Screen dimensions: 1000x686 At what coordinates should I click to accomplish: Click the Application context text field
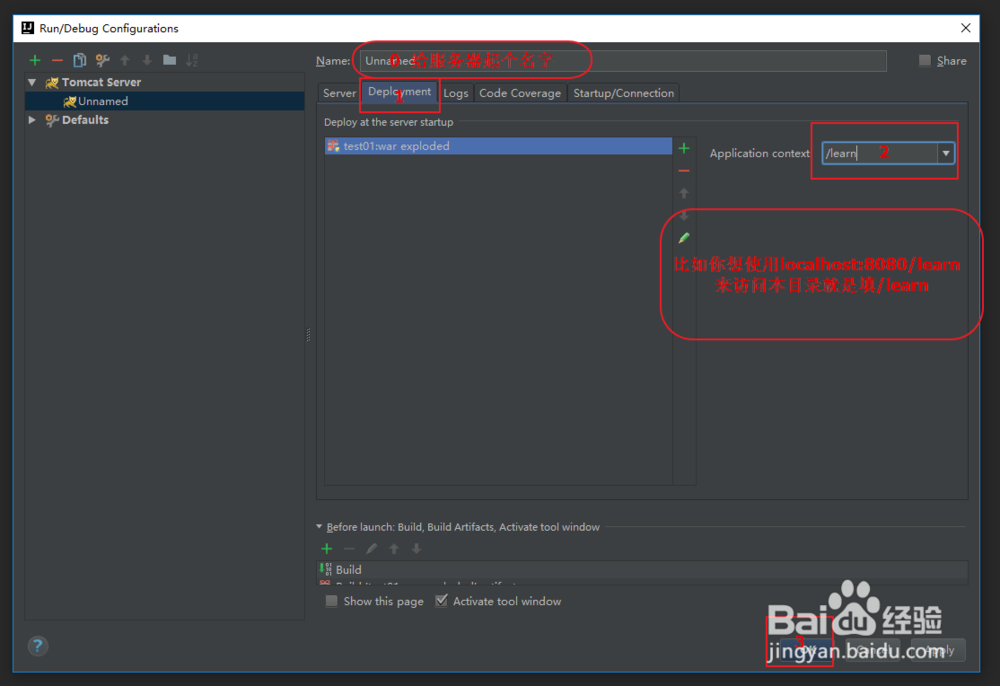(879, 153)
